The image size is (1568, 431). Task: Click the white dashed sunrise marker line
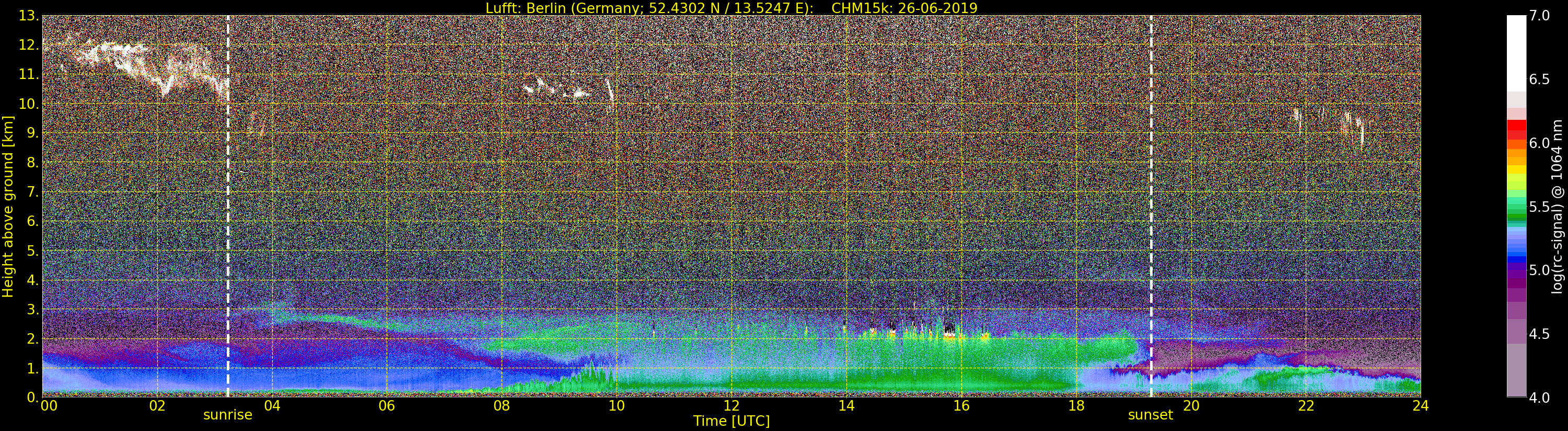point(228,206)
